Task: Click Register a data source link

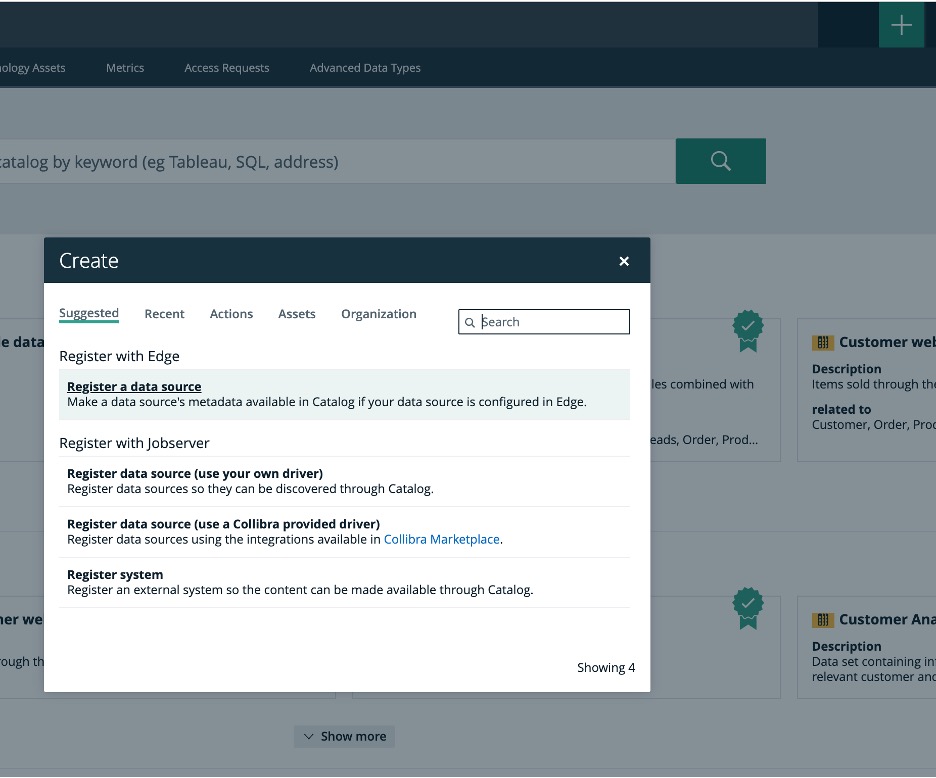Action: (x=134, y=387)
